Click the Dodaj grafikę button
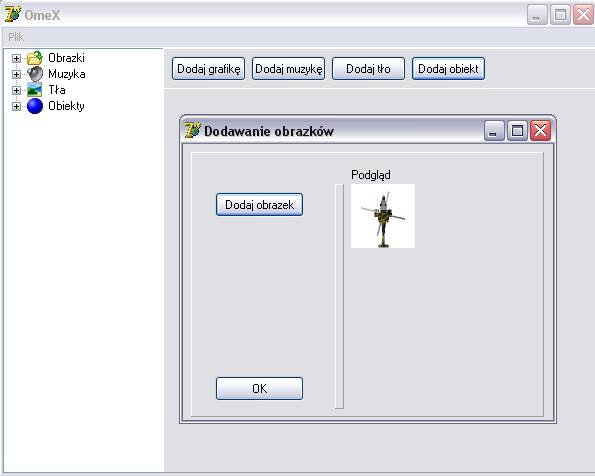Screen dimensions: 595x476 pos(208,69)
